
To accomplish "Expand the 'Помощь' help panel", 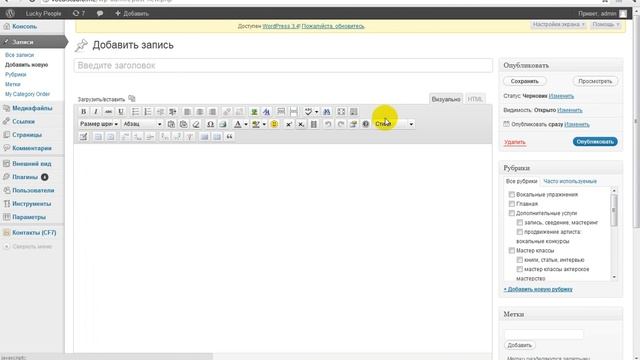I will coord(606,24).
